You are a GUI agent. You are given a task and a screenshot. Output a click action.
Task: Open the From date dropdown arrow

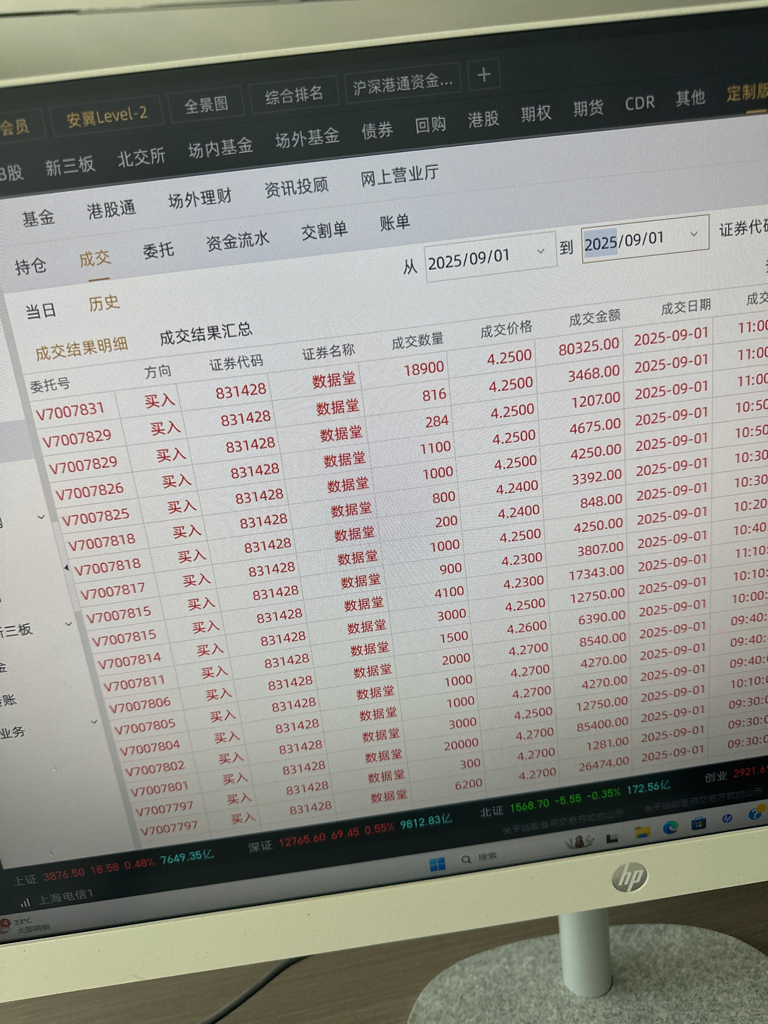[541, 251]
